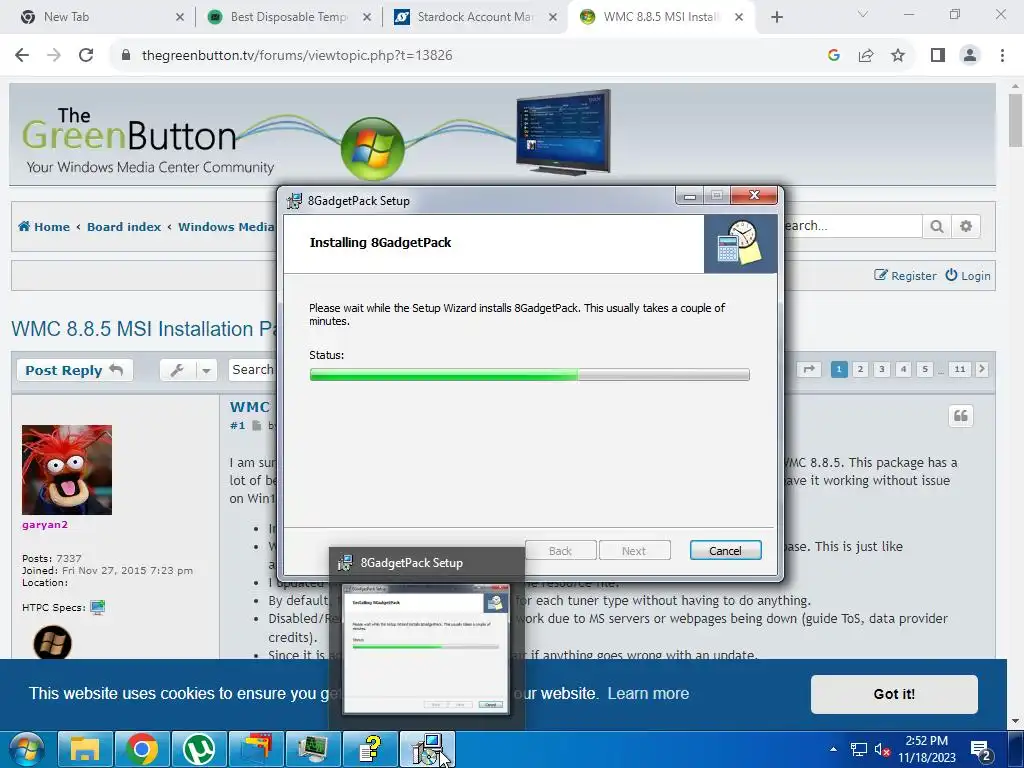Image resolution: width=1024 pixels, height=768 pixels.
Task: Go to page 5 of topic
Action: (x=925, y=370)
